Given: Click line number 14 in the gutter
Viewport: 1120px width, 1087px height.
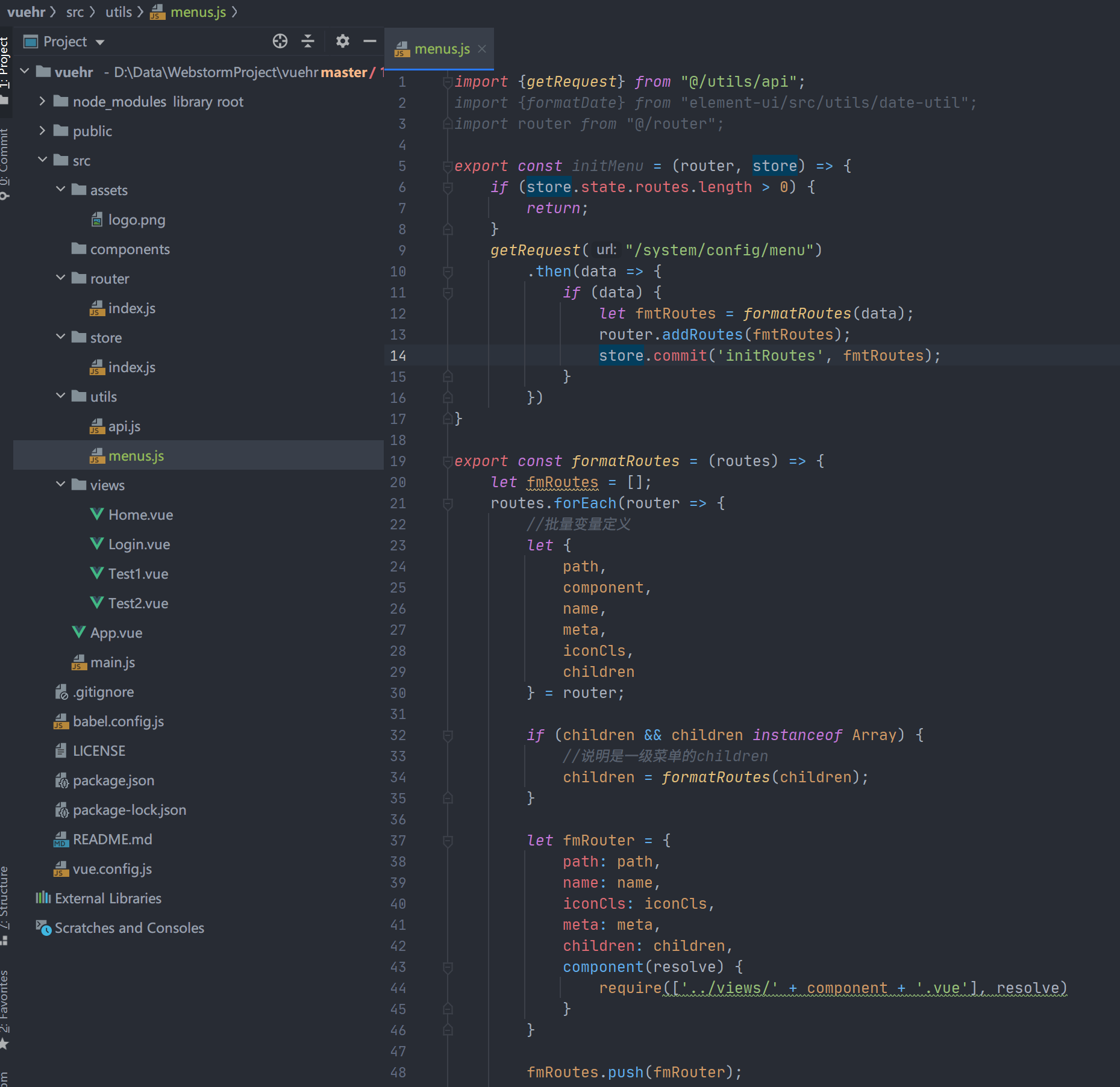Looking at the screenshot, I should 398,356.
